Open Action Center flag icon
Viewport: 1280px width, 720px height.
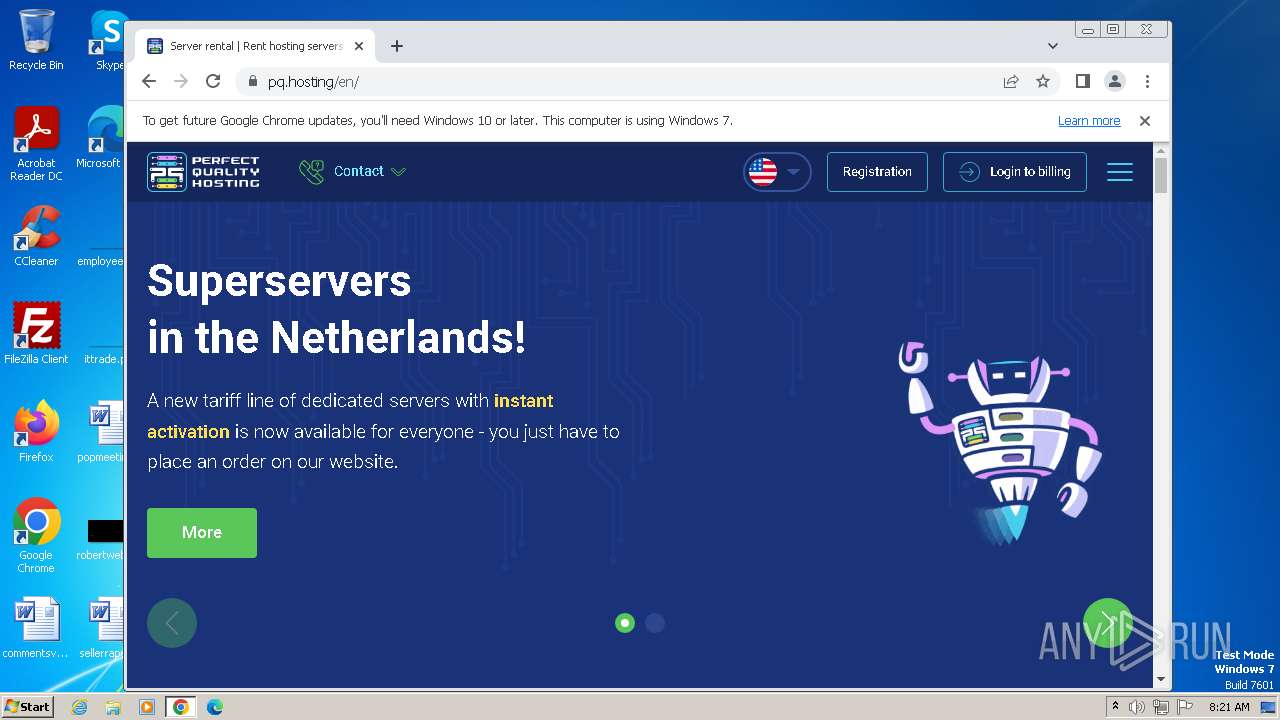tap(1183, 707)
